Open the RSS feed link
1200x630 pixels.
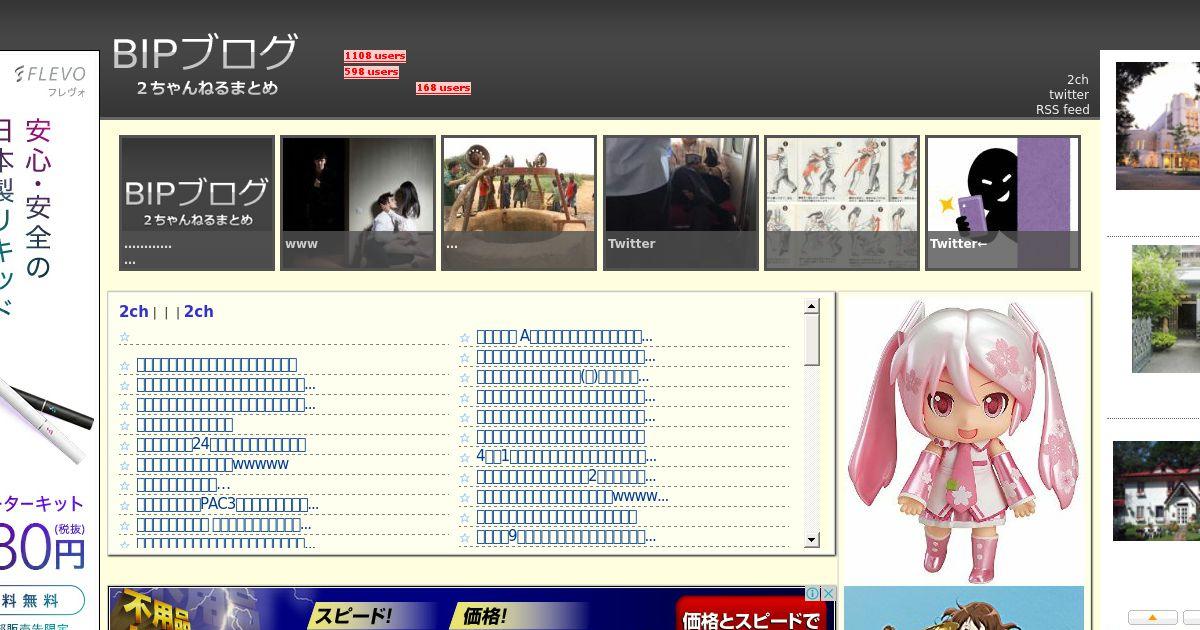1062,110
